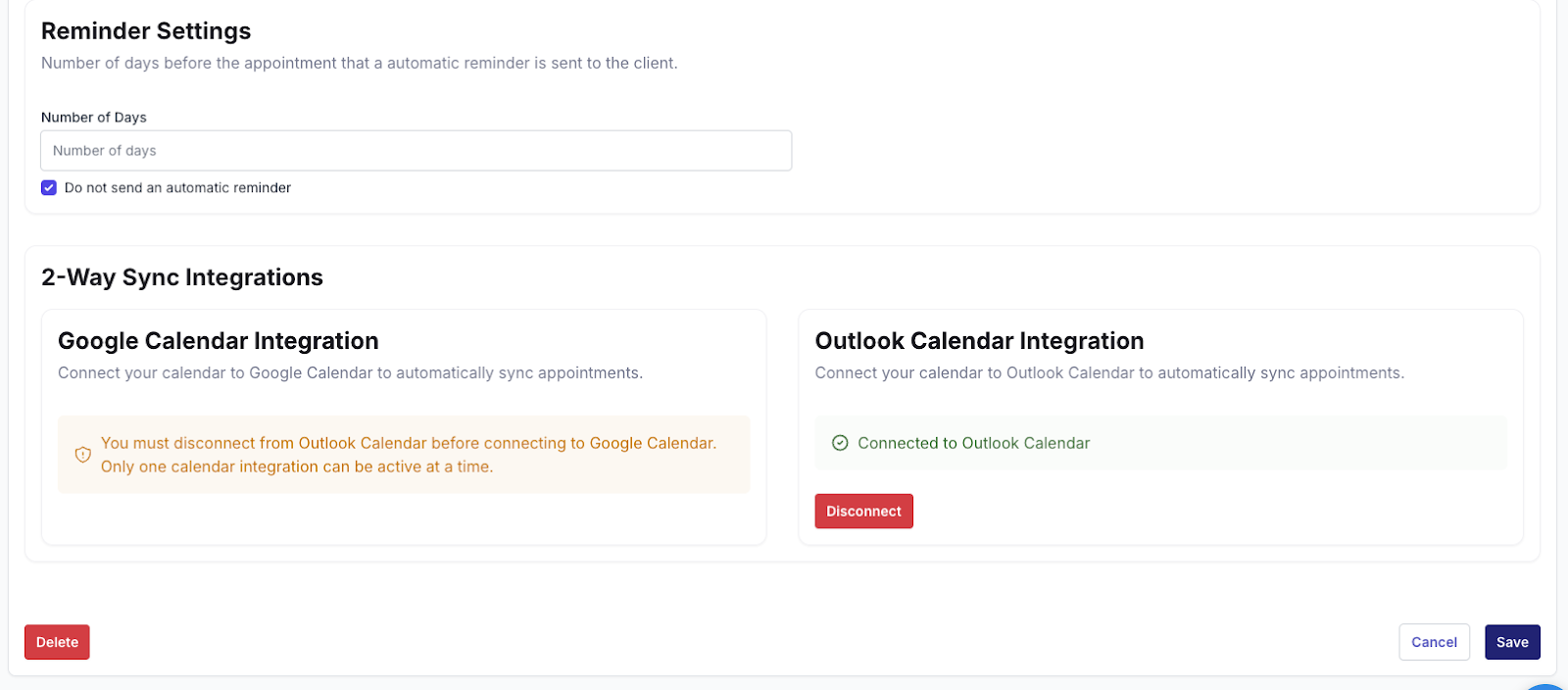
Task: Select the Outlook Calendar Integration title
Action: pos(979,341)
